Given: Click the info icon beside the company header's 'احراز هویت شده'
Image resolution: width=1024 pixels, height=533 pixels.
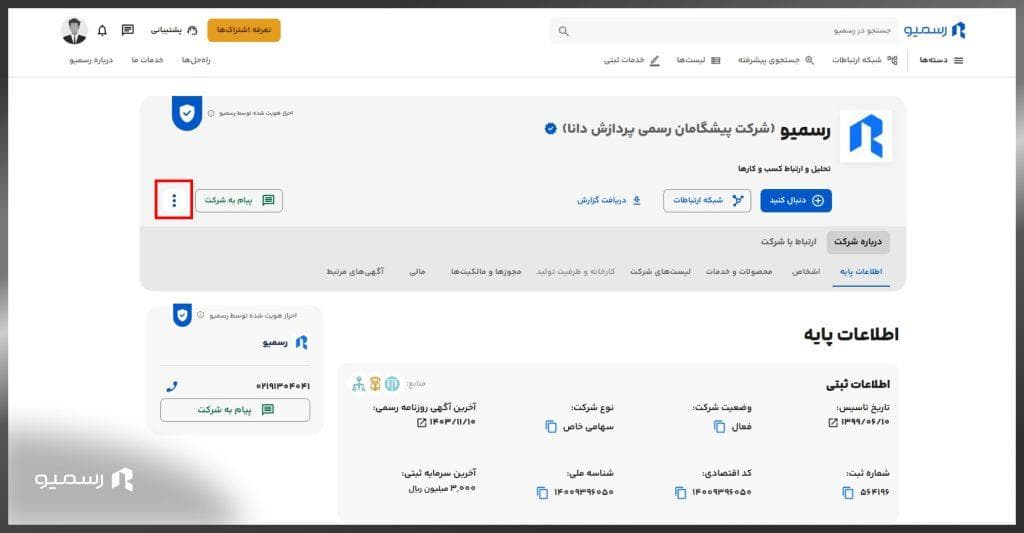Looking at the screenshot, I should pyautogui.click(x=211, y=113).
